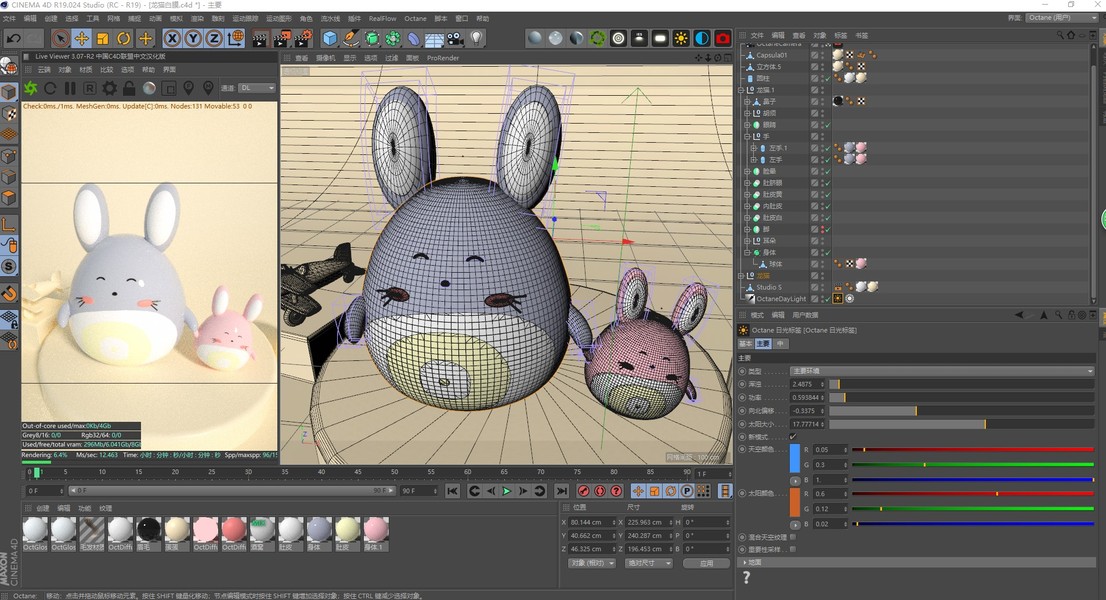
Task: Click Live Viewer lock resolution icon
Action: (128, 89)
